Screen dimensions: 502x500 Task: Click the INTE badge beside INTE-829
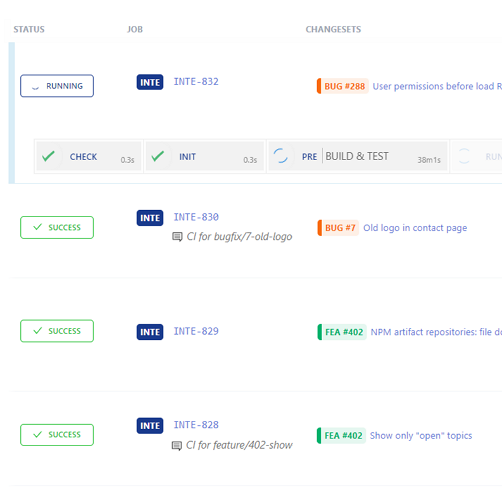tap(150, 332)
